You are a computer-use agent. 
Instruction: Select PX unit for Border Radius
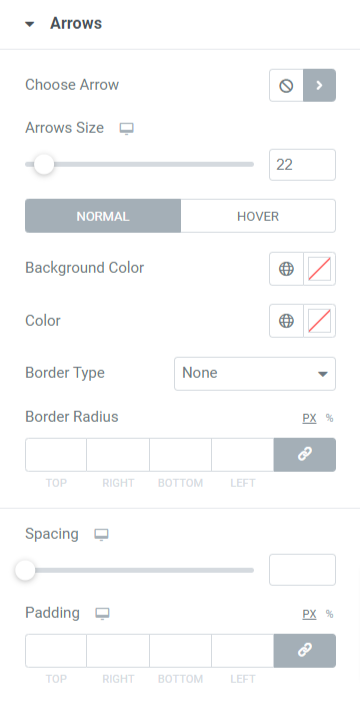309,418
